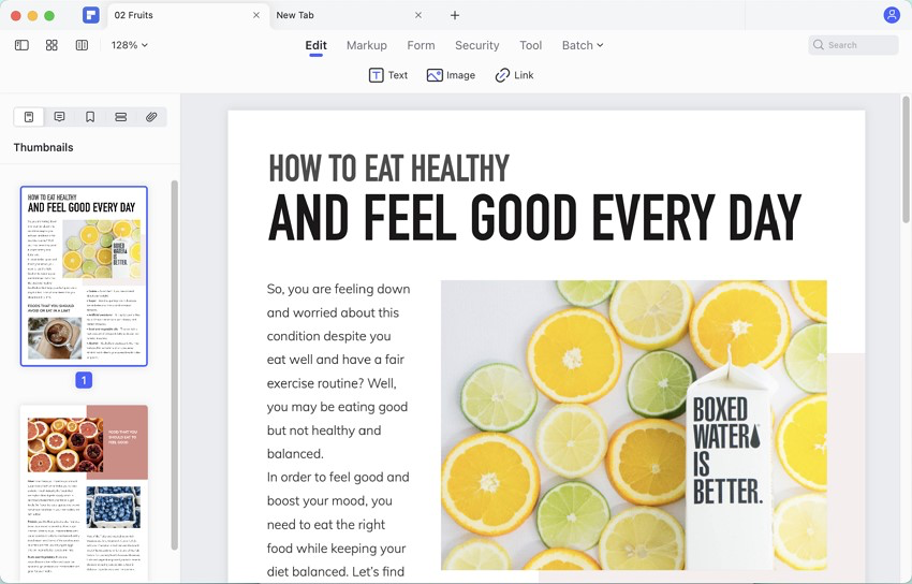Show the form fields panel icon
Viewport: 912px width, 584px height.
[121, 117]
